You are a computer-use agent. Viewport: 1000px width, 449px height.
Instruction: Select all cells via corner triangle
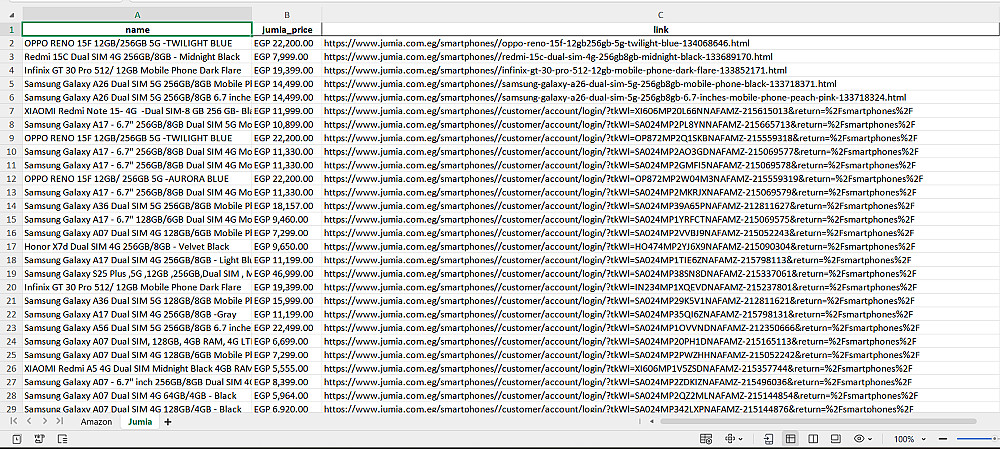(x=11, y=13)
